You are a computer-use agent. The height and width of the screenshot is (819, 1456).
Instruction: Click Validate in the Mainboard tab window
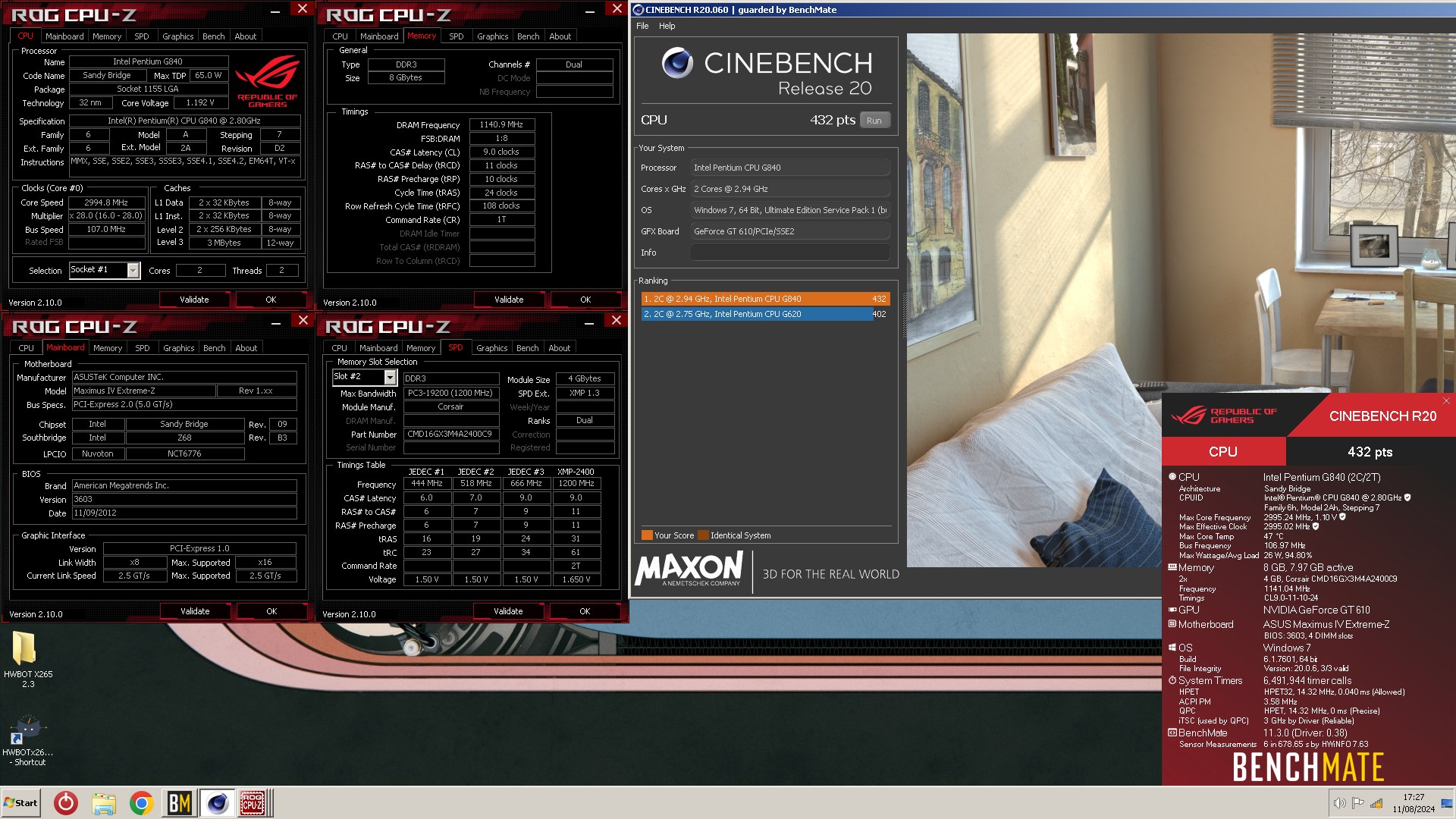click(195, 611)
